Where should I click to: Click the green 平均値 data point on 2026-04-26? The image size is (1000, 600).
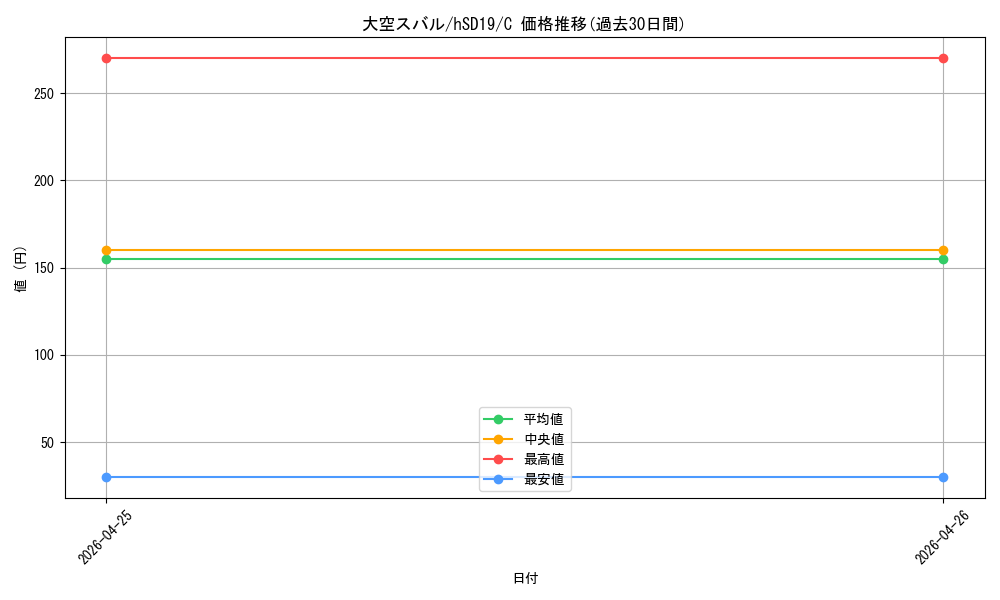943,260
